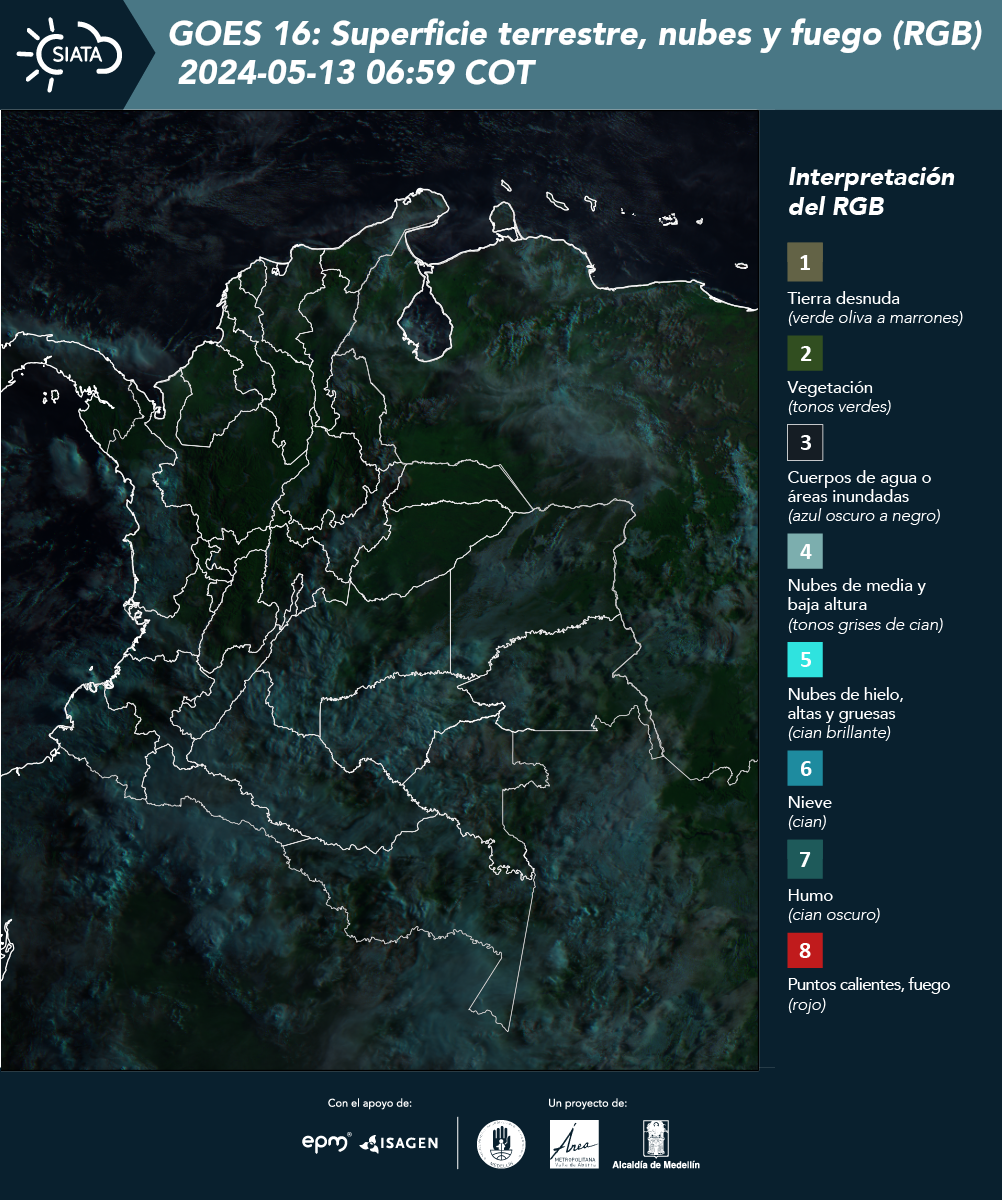Click the label Humo
Viewport: 1002px width, 1200px height.
810,895
